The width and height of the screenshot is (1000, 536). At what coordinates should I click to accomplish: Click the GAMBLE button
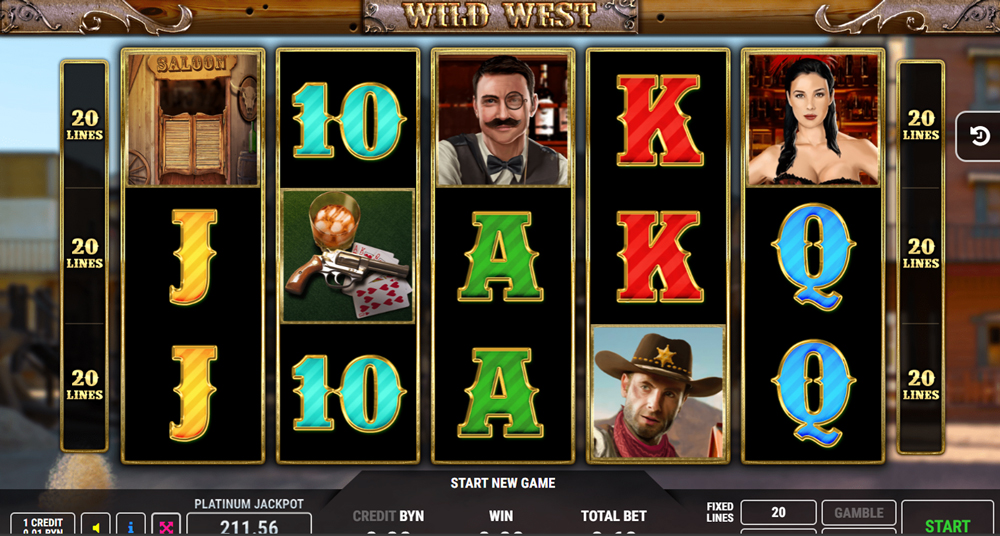coord(858,512)
